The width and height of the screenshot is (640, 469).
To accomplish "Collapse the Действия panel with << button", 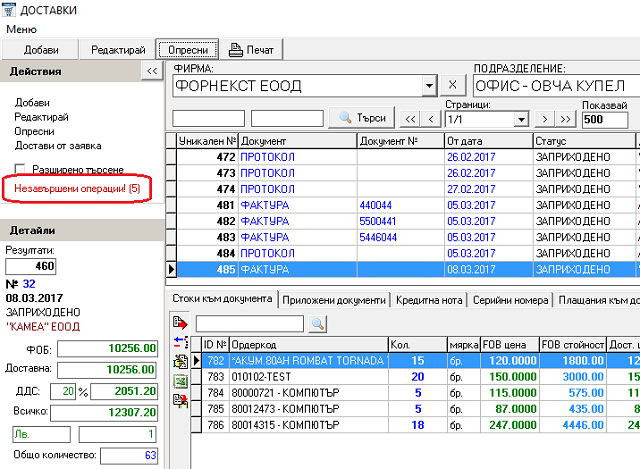I will [x=152, y=71].
